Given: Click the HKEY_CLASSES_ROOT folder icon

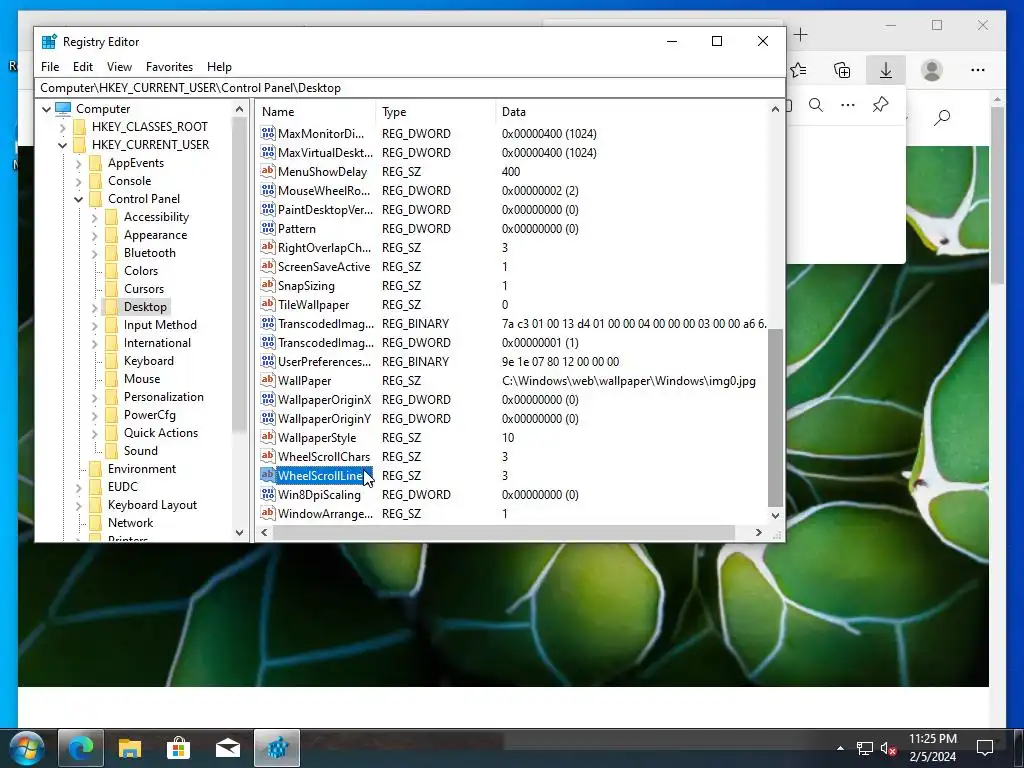Looking at the screenshot, I should 79,127.
